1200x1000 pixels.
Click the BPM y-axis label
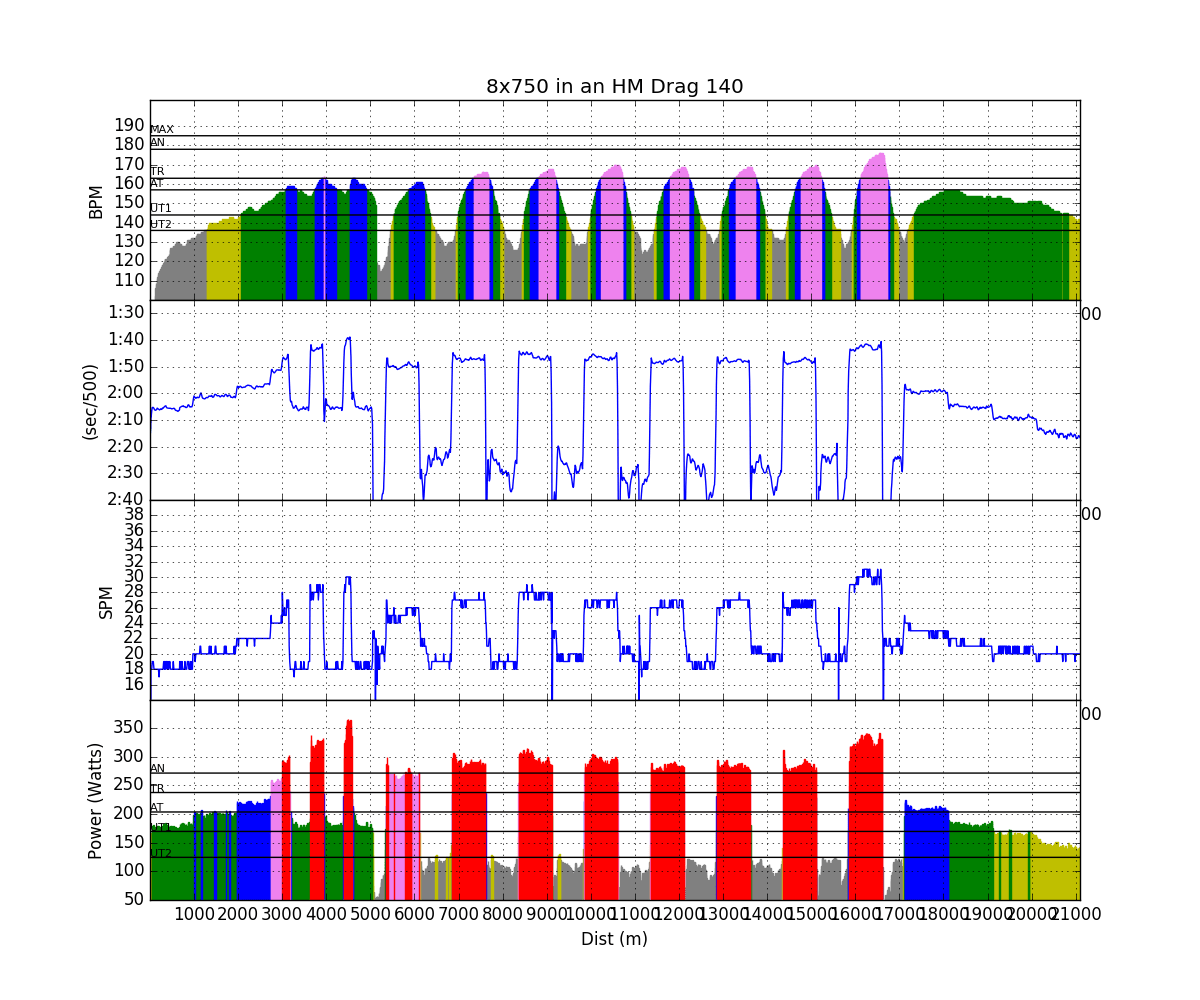click(x=96, y=201)
